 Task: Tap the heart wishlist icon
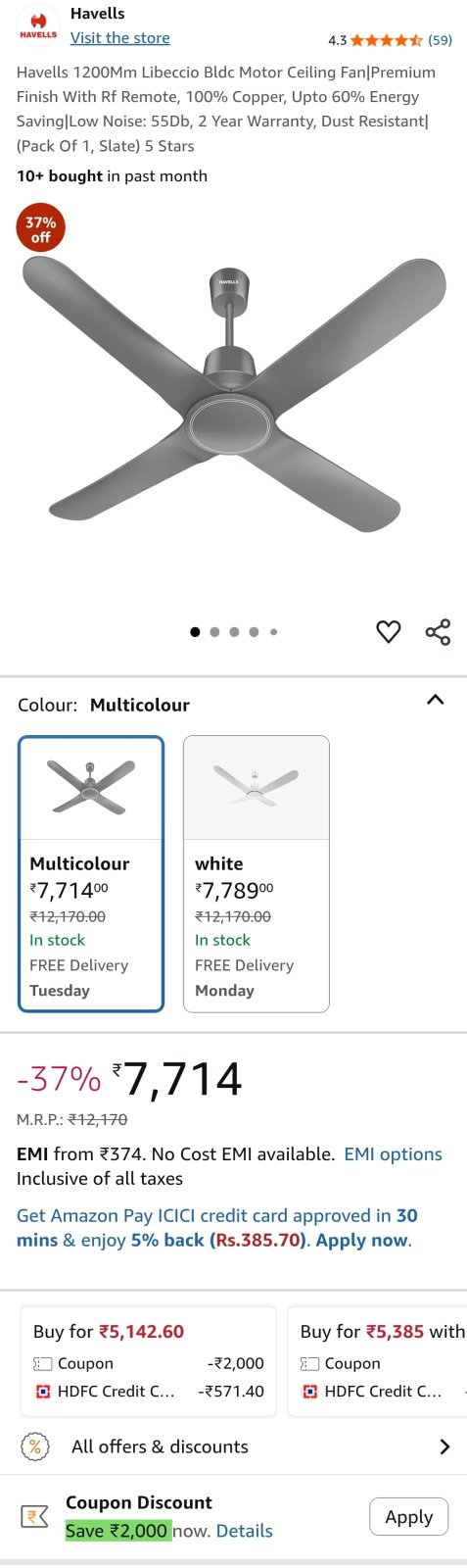(389, 632)
